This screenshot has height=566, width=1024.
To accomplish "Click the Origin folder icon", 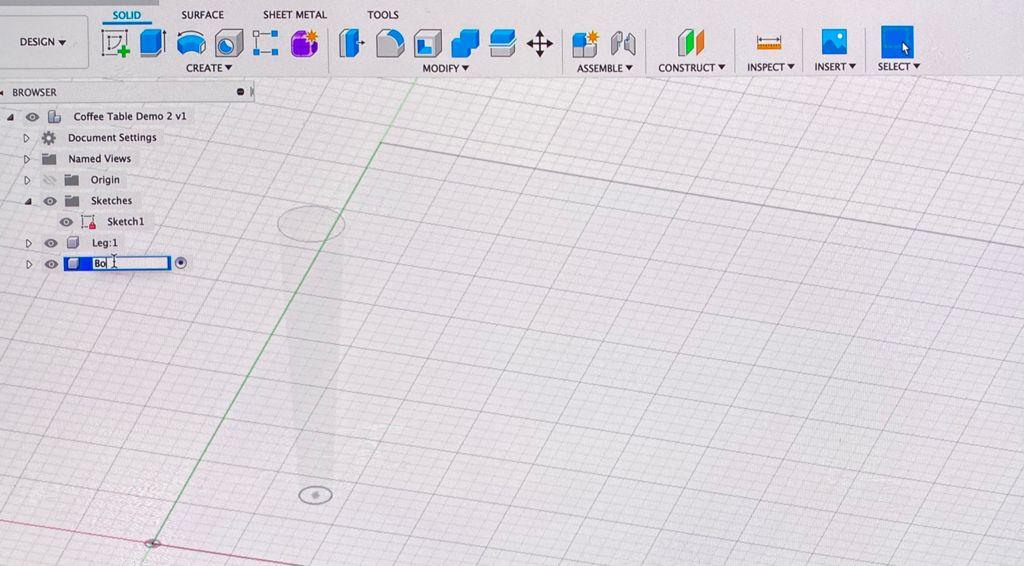I will click(x=72, y=180).
